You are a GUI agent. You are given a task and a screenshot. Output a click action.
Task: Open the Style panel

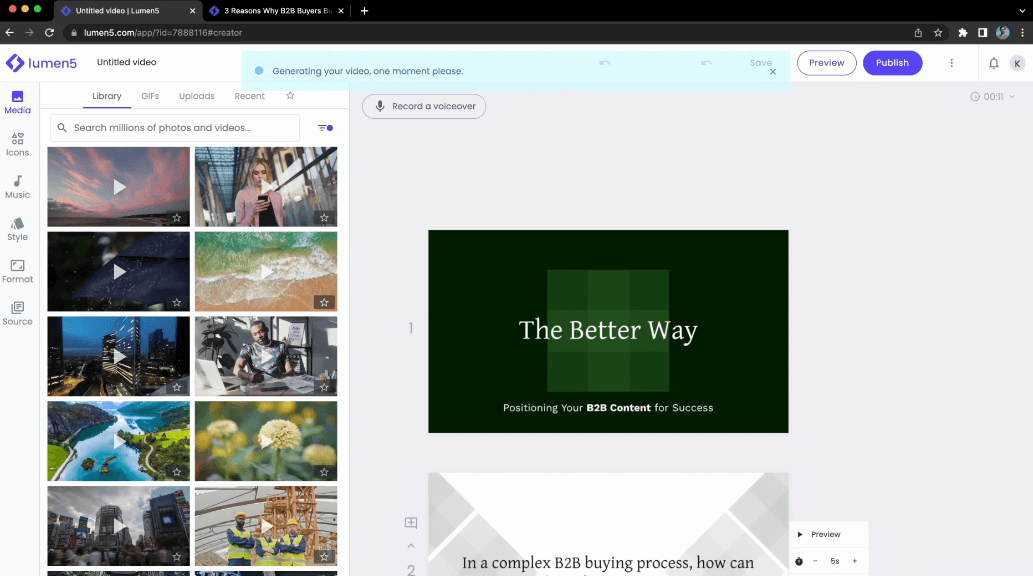click(x=17, y=230)
